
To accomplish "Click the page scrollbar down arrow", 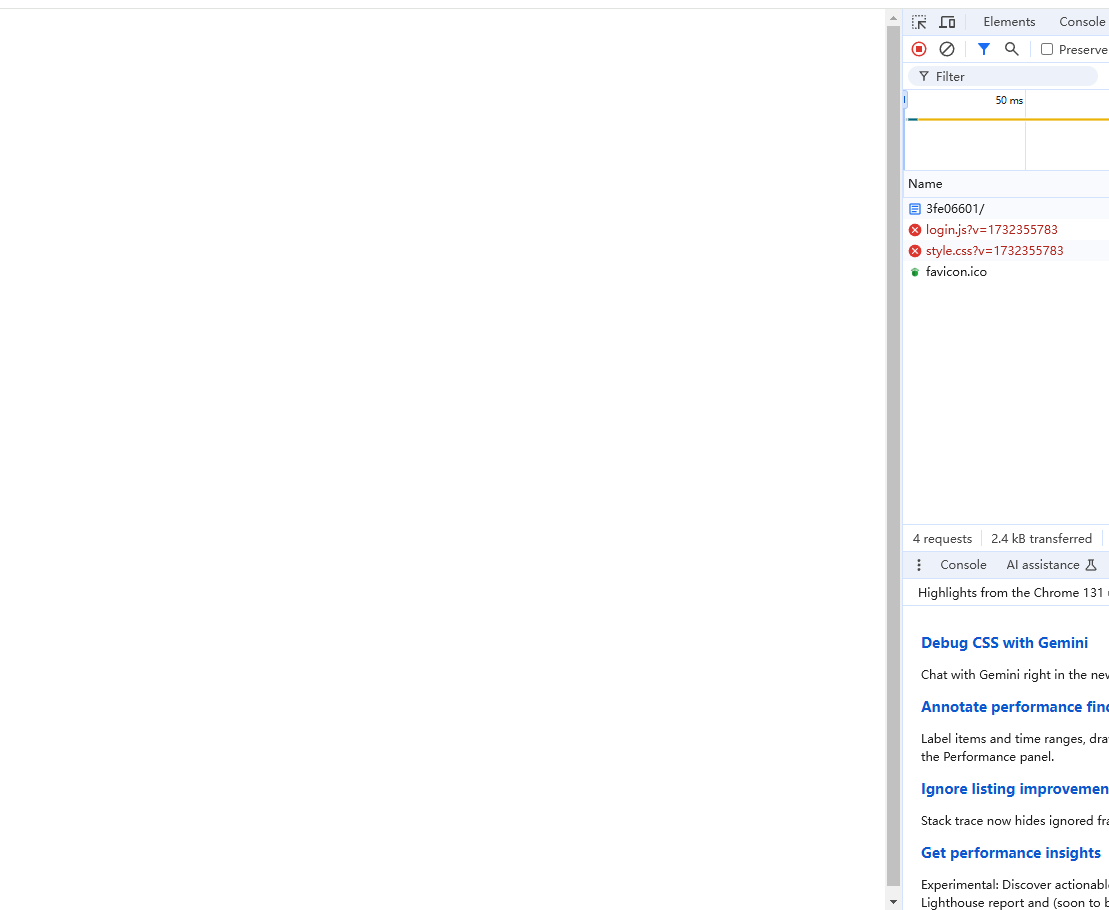I will [893, 902].
